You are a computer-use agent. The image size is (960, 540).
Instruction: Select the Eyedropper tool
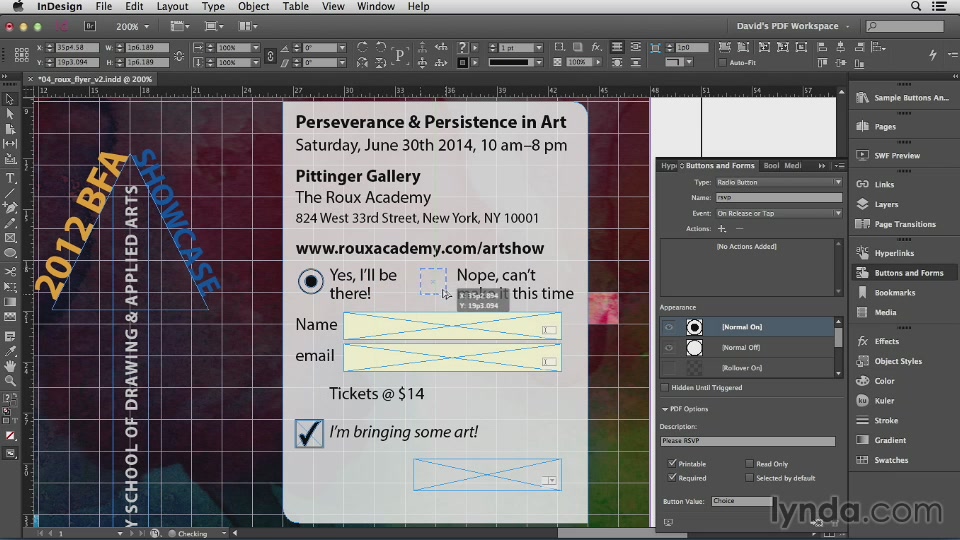coord(10,351)
